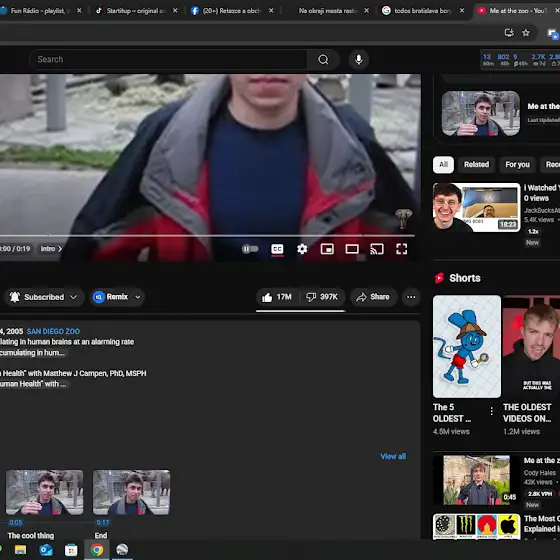
Task: Expand the Intro chapter chevron
Action: [60, 249]
